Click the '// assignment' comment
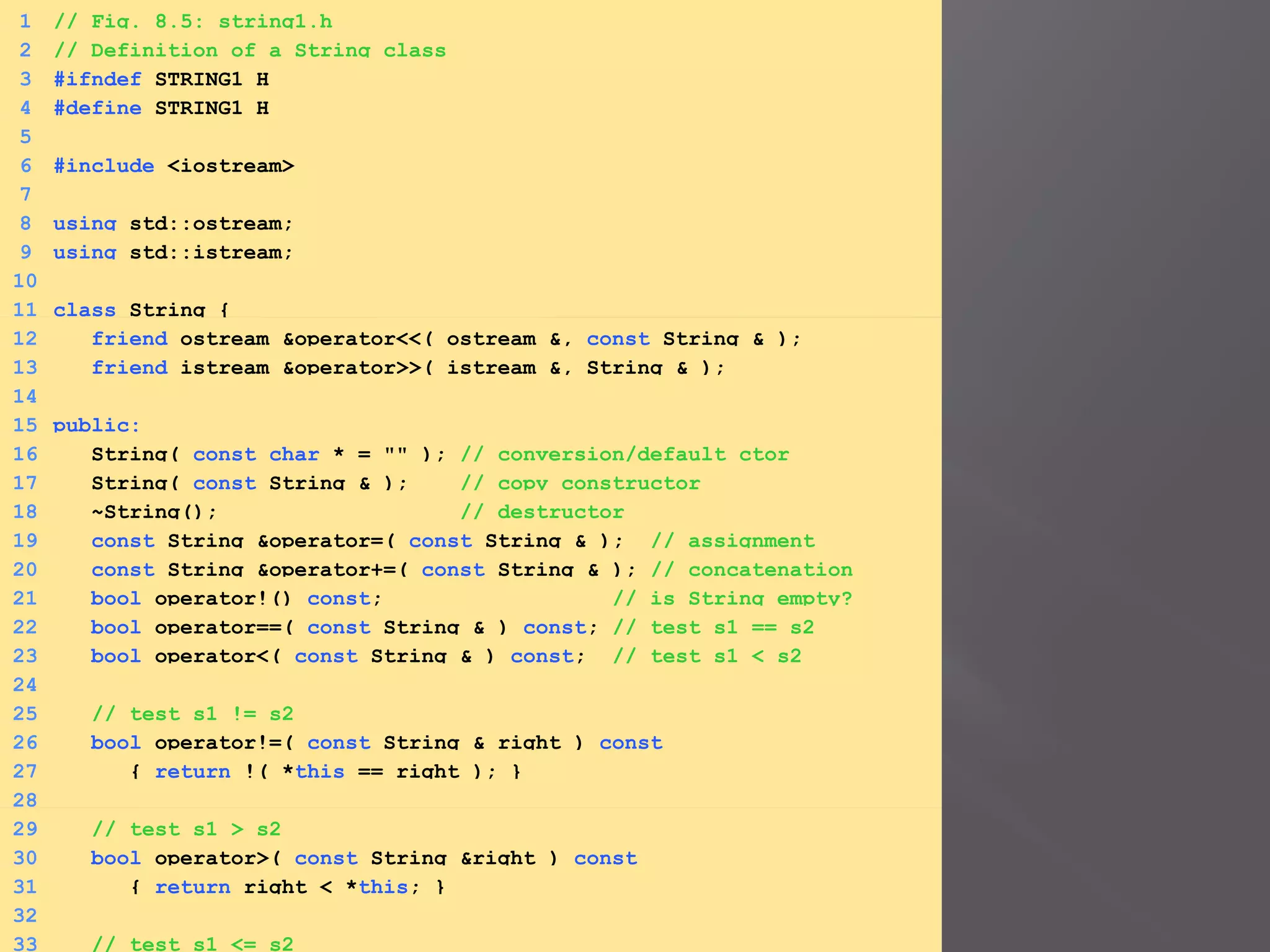This screenshot has width=1270, height=952. pyautogui.click(x=733, y=540)
